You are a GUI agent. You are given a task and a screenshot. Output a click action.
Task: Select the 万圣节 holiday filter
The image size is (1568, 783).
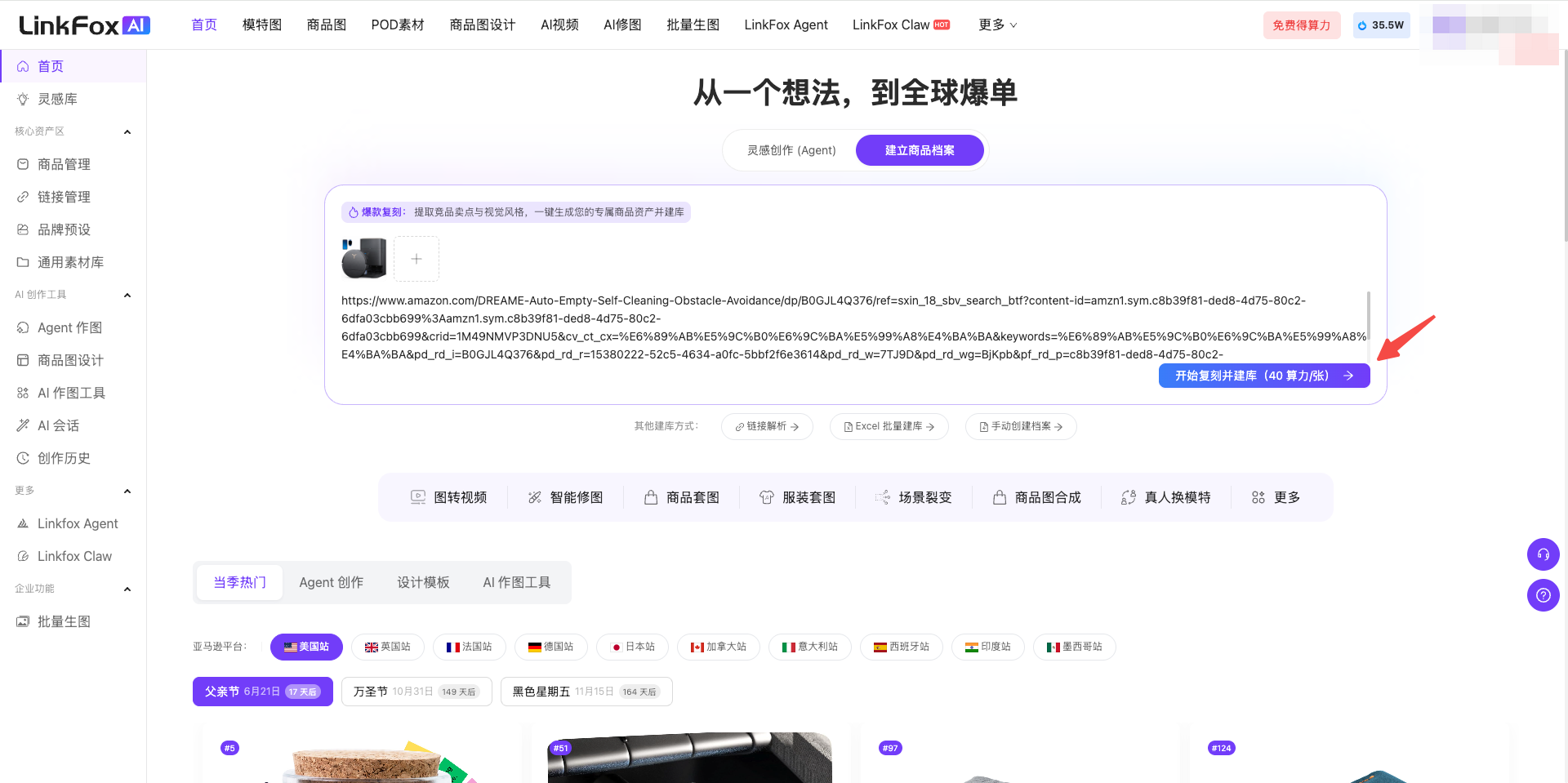pos(416,692)
